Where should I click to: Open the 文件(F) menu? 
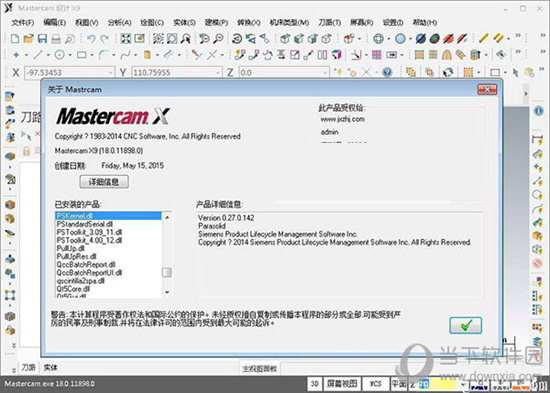[x=23, y=22]
